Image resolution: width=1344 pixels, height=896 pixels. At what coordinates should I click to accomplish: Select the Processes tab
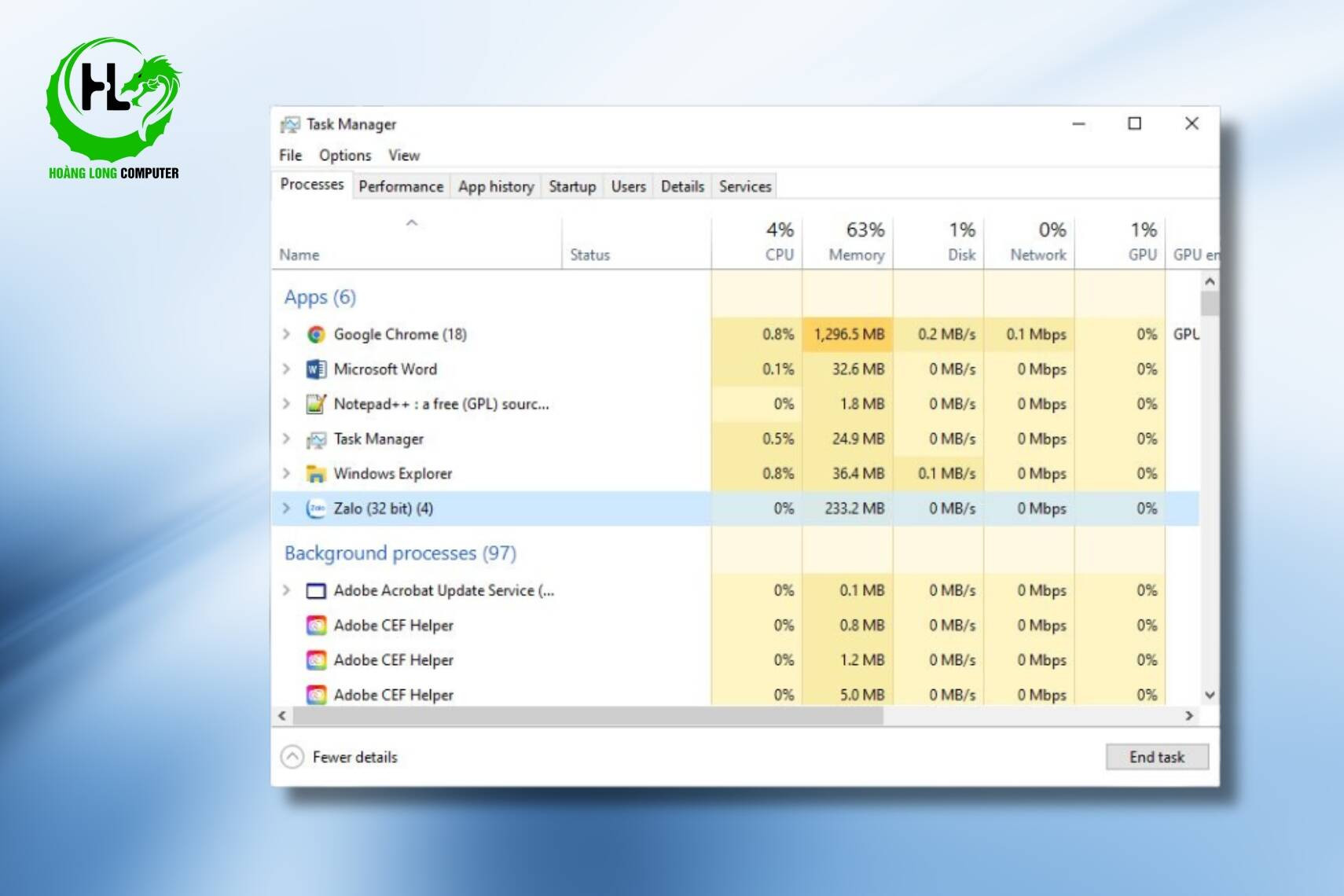click(312, 185)
